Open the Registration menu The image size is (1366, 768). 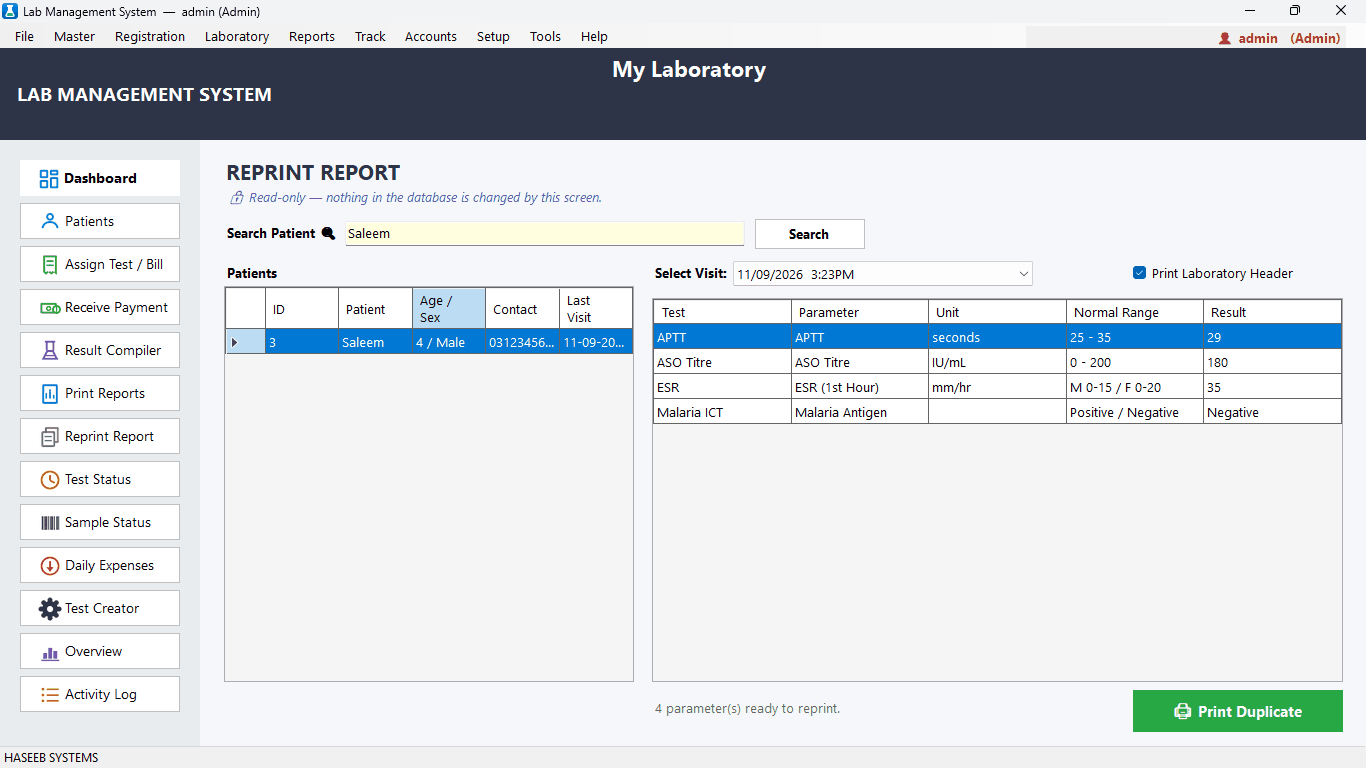150,36
